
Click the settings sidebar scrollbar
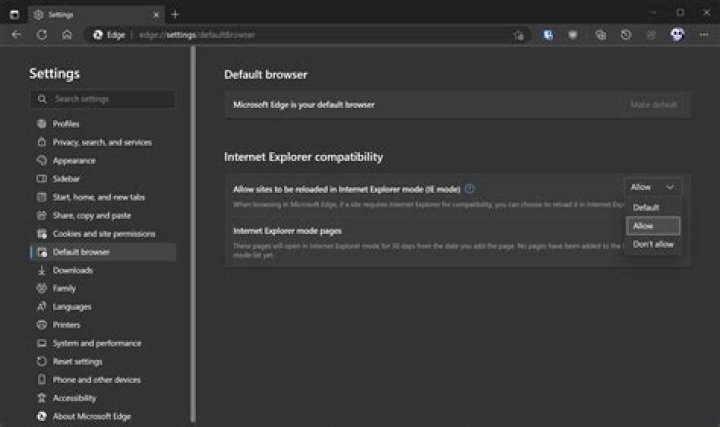click(193, 234)
